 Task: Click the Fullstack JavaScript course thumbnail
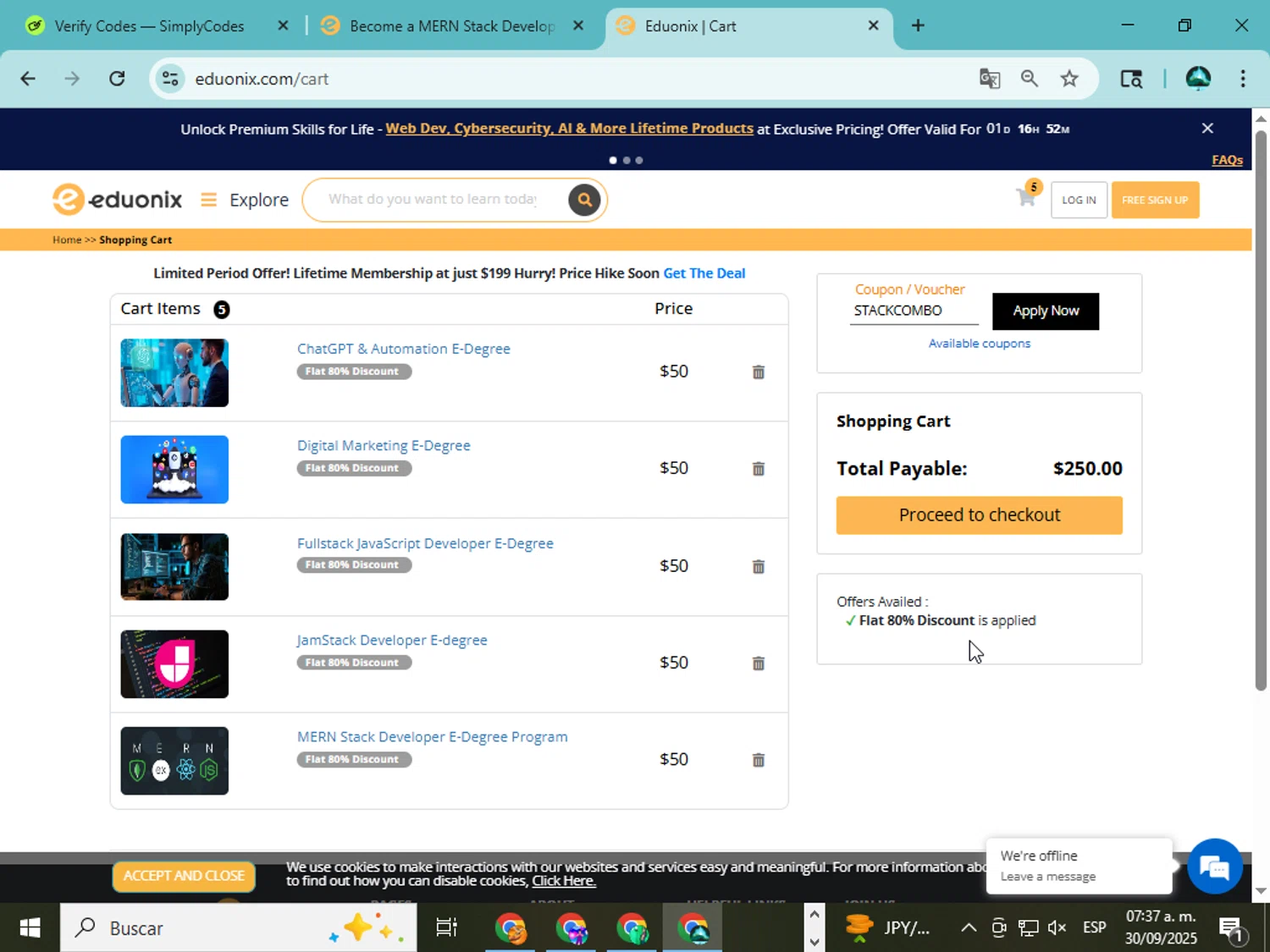[174, 567]
